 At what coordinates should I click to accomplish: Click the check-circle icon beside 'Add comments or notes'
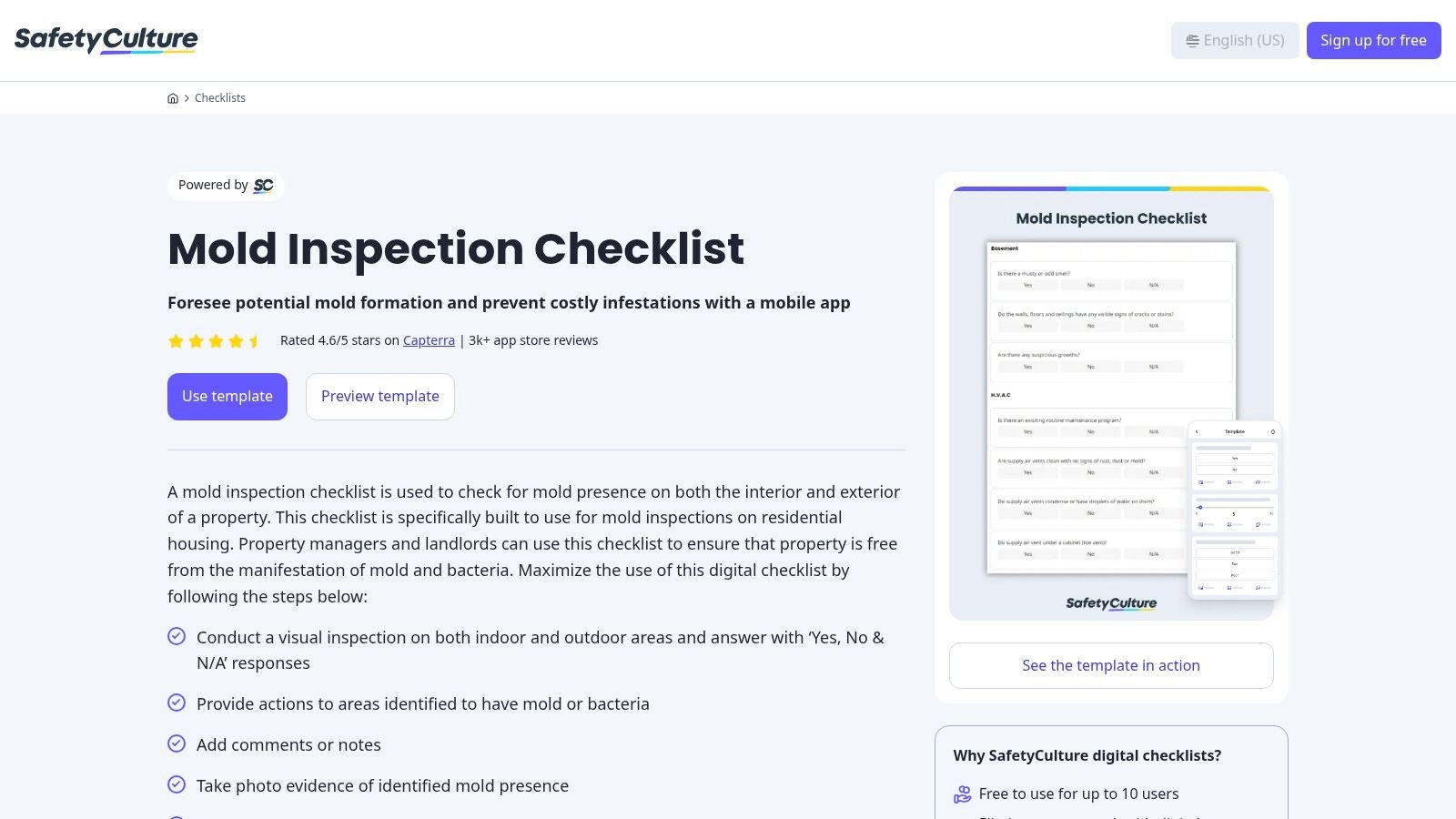click(177, 743)
